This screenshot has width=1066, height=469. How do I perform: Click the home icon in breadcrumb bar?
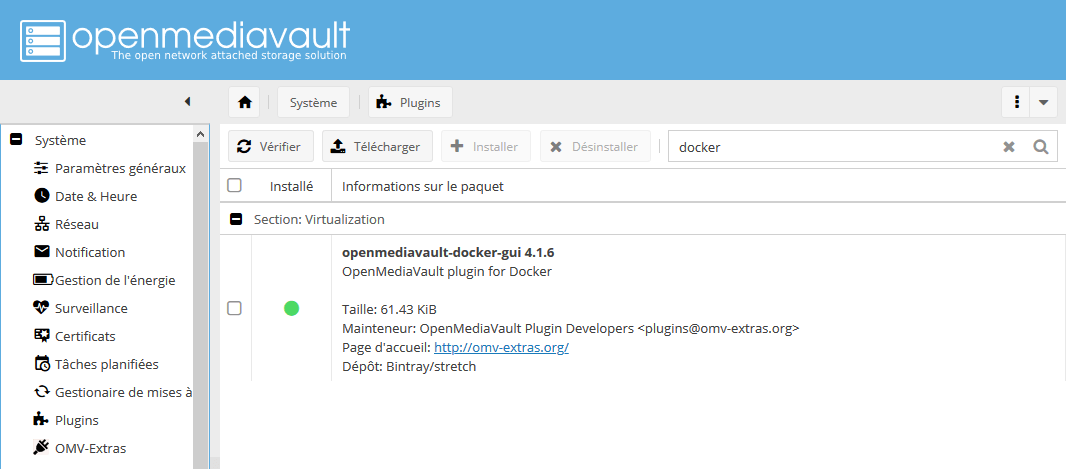244,102
